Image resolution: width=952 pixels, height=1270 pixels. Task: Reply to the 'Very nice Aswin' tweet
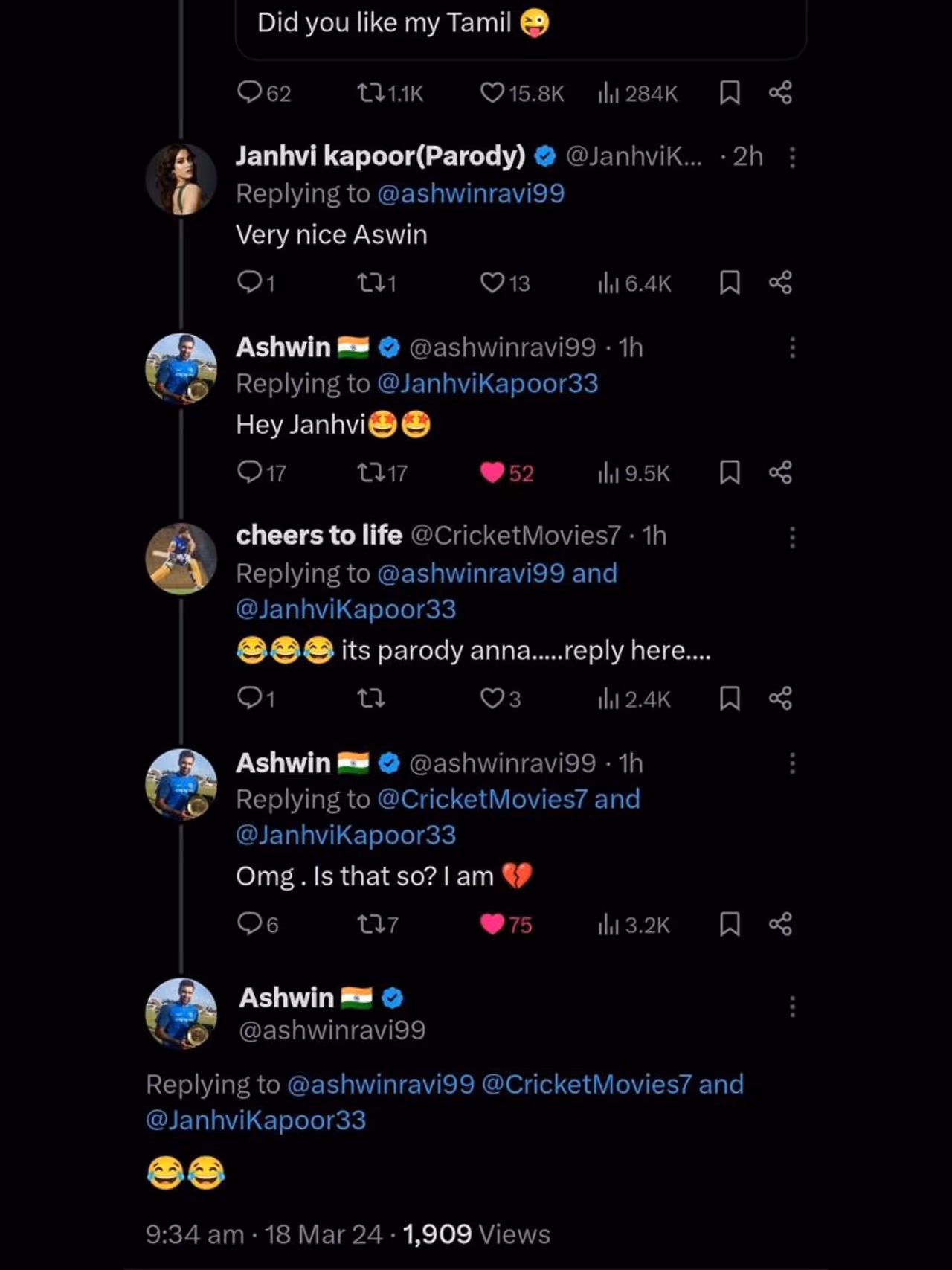(249, 282)
